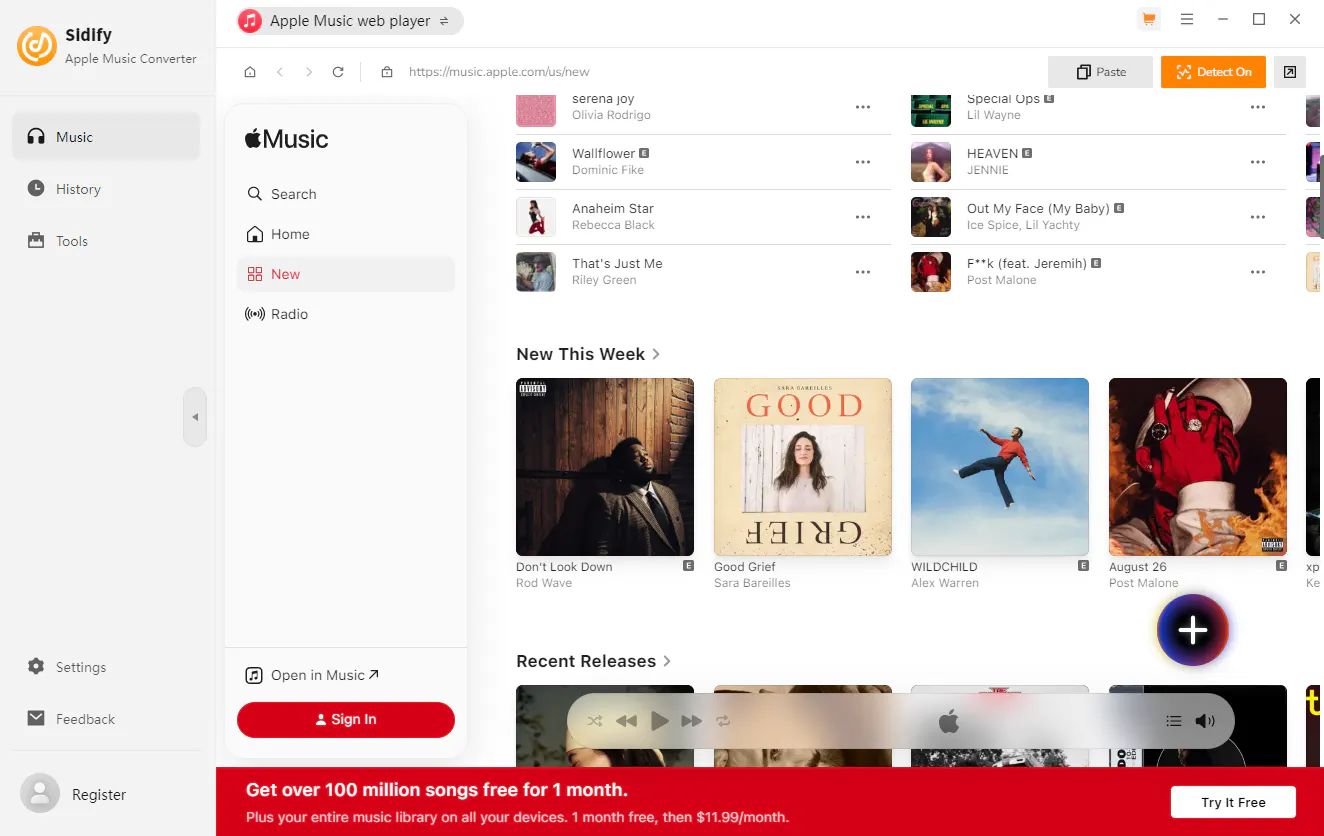Viewport: 1324px width, 836px height.
Task: Click Register next to the avatar
Action: click(x=99, y=795)
